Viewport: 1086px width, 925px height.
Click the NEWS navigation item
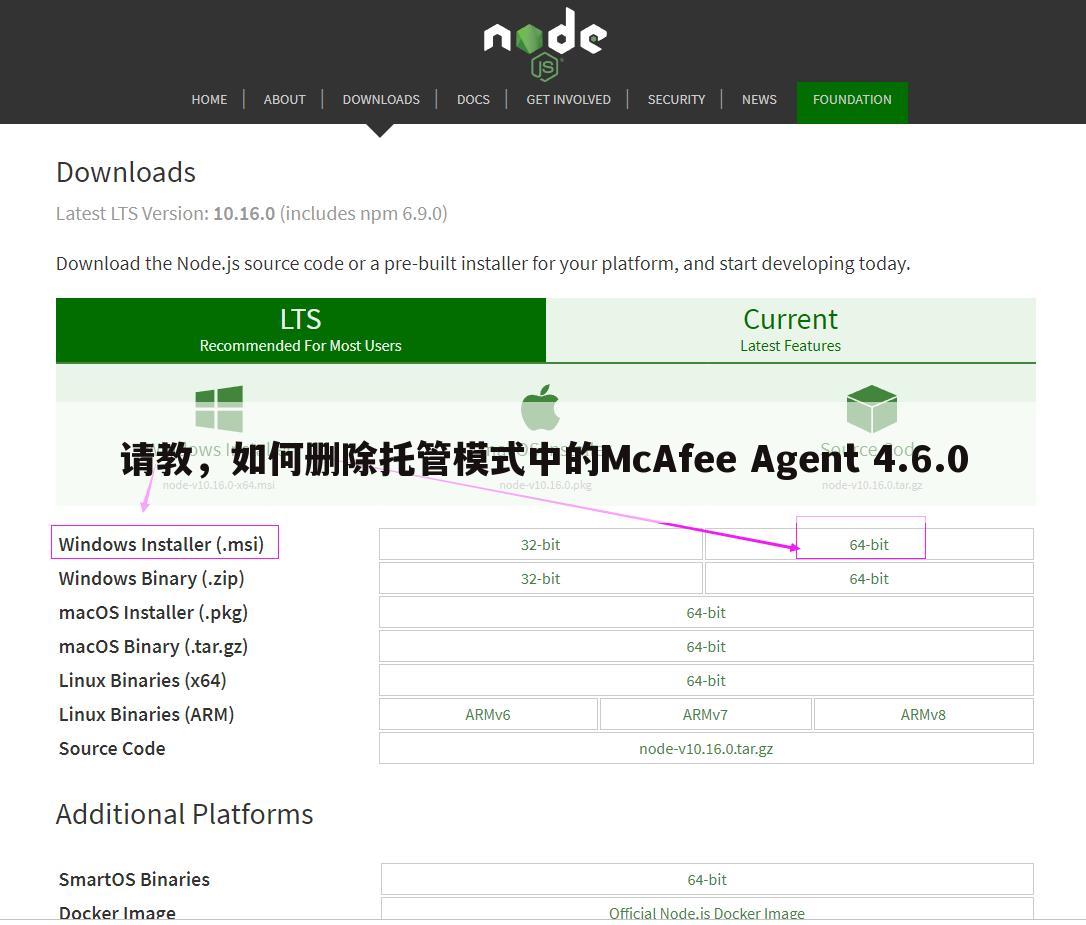759,99
